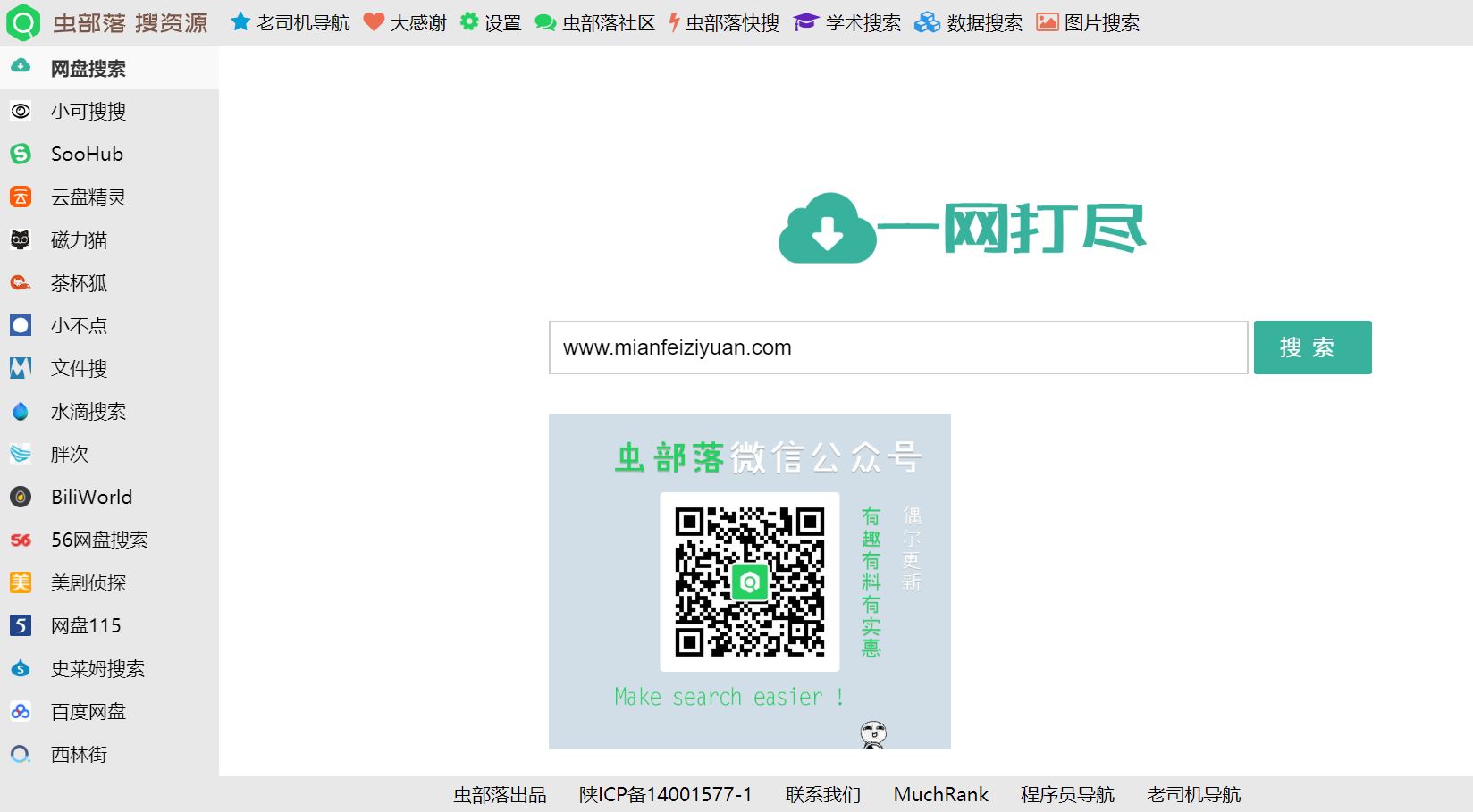Open MuchRank footer link

pos(941,794)
